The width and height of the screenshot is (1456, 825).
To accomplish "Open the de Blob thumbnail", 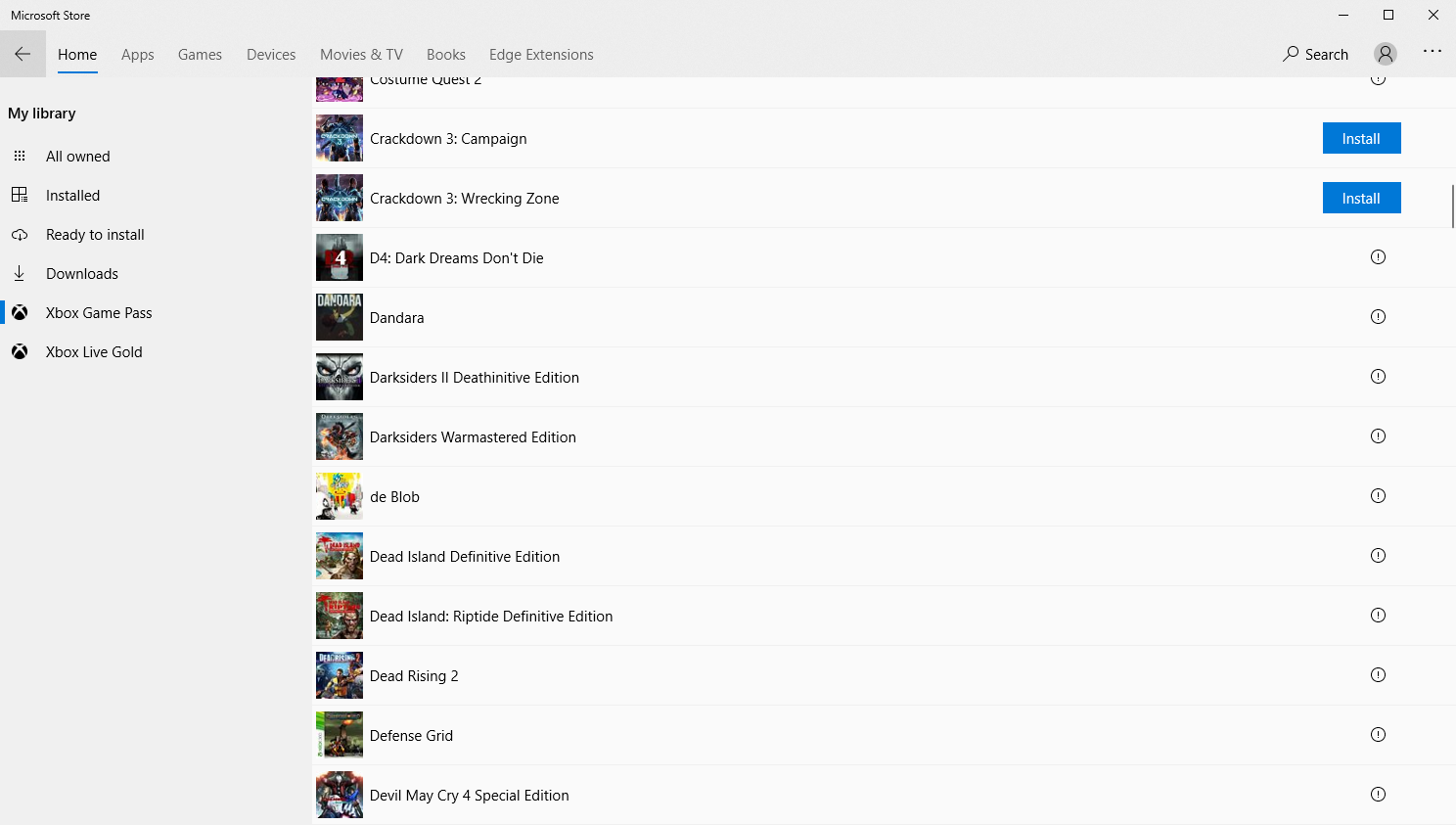I will (x=340, y=496).
